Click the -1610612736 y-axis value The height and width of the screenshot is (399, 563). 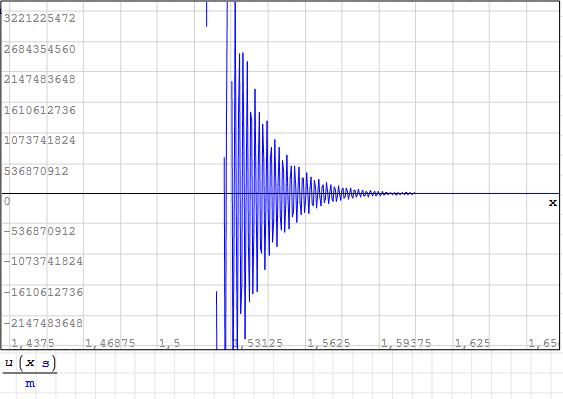tap(43, 292)
